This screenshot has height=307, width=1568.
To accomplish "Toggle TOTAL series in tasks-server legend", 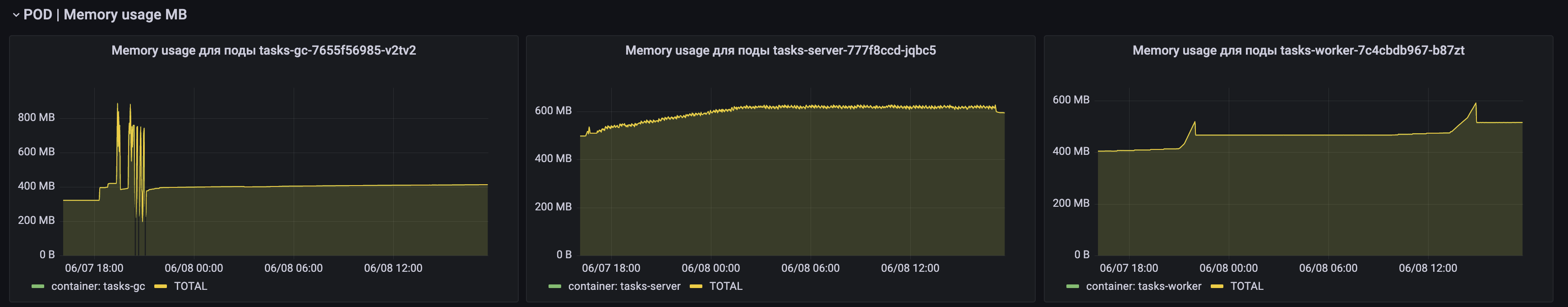I will pos(725,286).
